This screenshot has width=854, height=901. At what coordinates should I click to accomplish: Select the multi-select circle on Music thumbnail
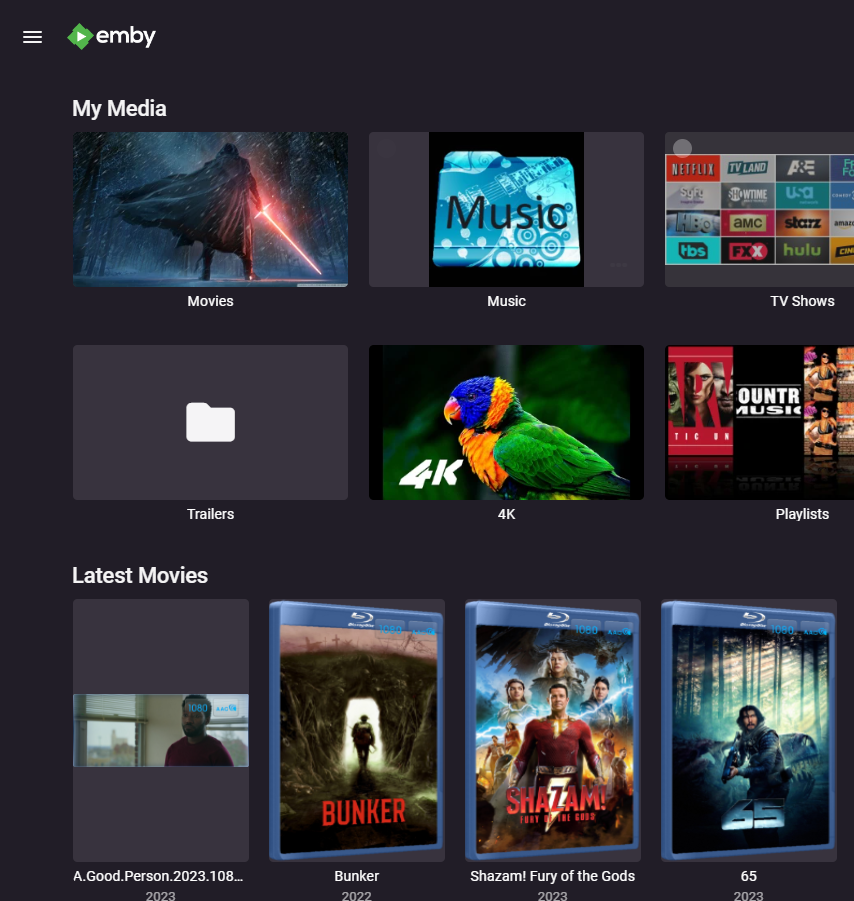388,147
